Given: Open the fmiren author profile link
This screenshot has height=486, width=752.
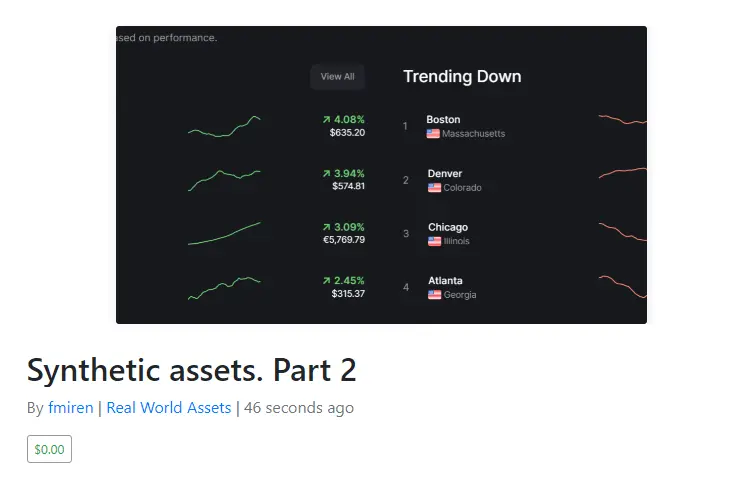Looking at the screenshot, I should coord(71,407).
